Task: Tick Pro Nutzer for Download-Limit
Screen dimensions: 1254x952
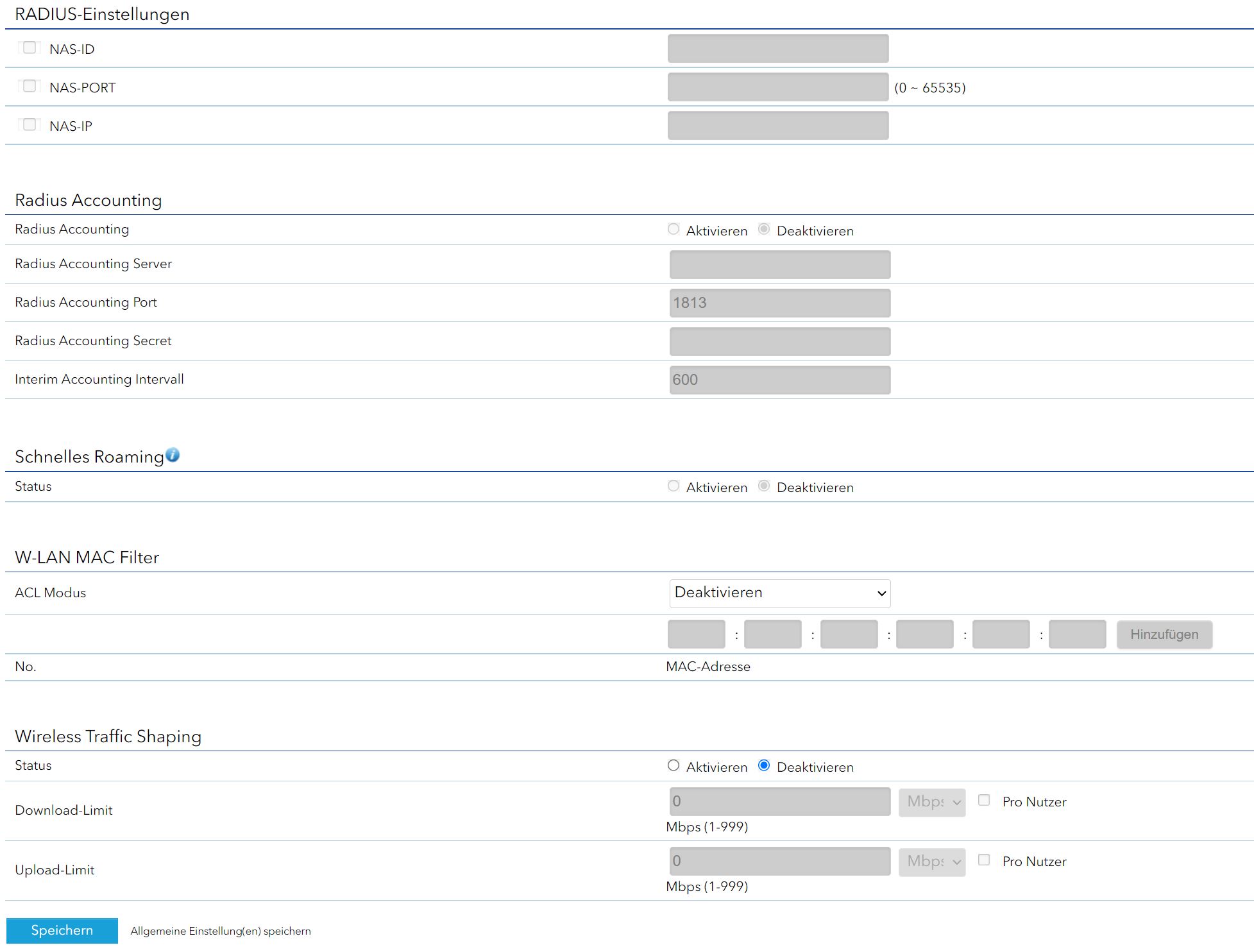Action: 984,801
